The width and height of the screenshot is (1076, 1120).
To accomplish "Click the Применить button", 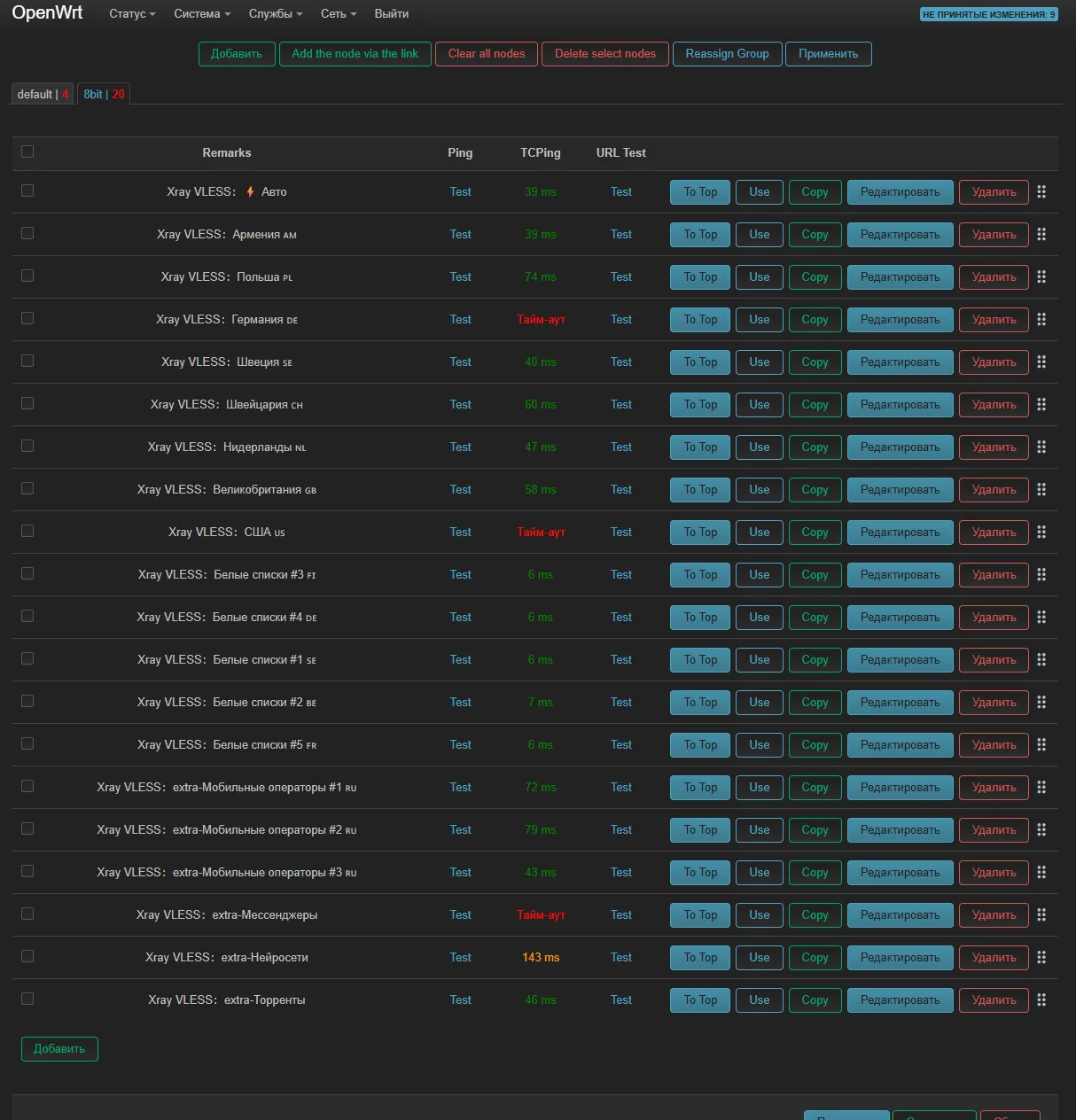I will (x=828, y=54).
